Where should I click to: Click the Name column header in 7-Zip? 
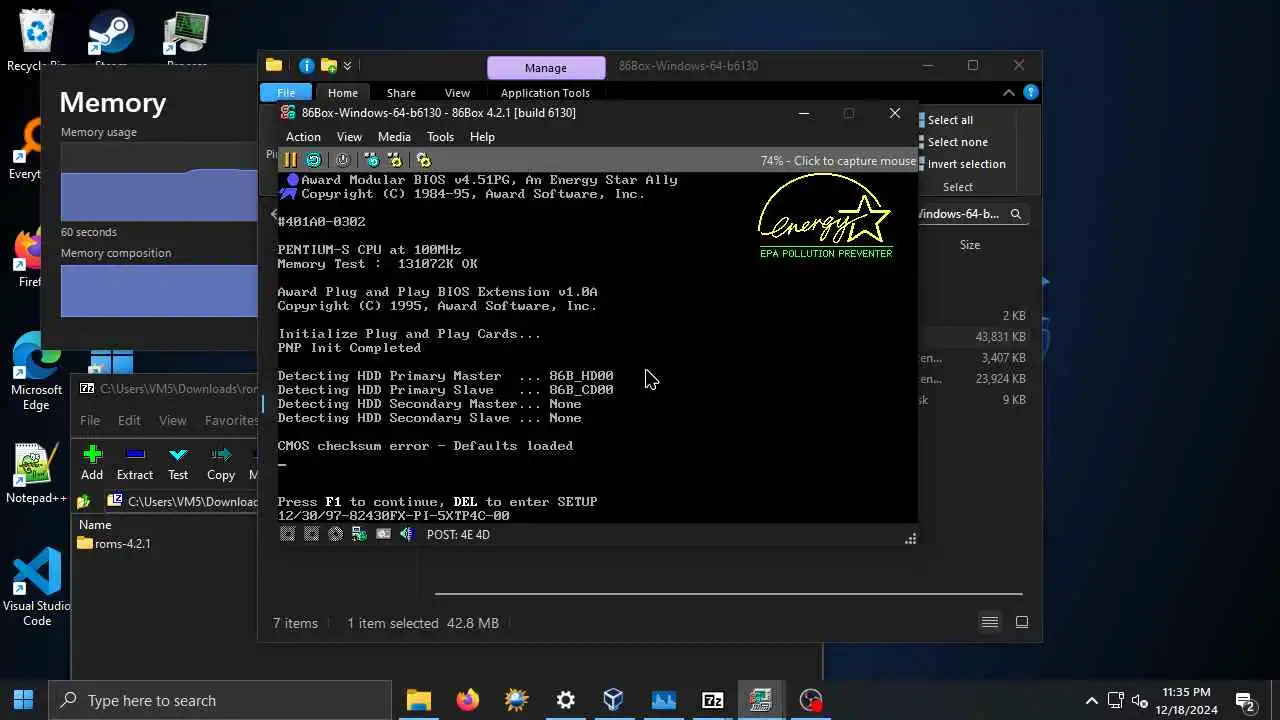pyautogui.click(x=95, y=525)
